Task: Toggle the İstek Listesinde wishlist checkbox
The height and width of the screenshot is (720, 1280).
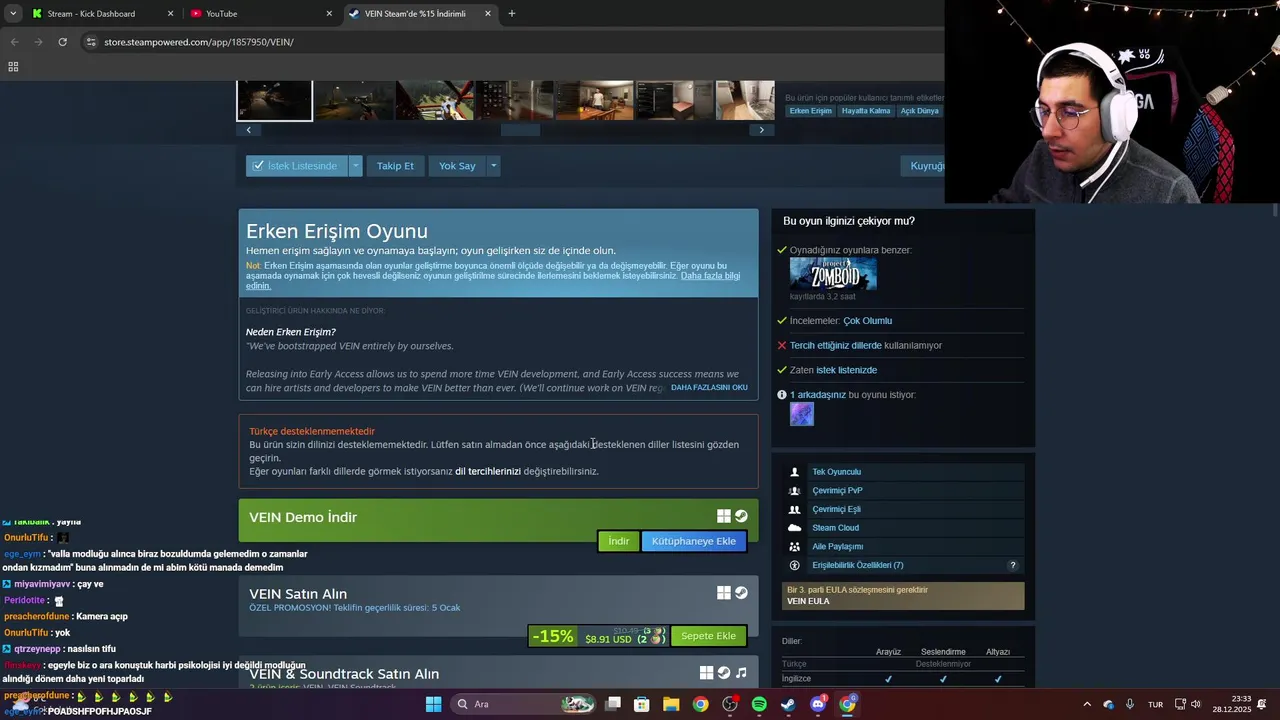Action: 258,166
